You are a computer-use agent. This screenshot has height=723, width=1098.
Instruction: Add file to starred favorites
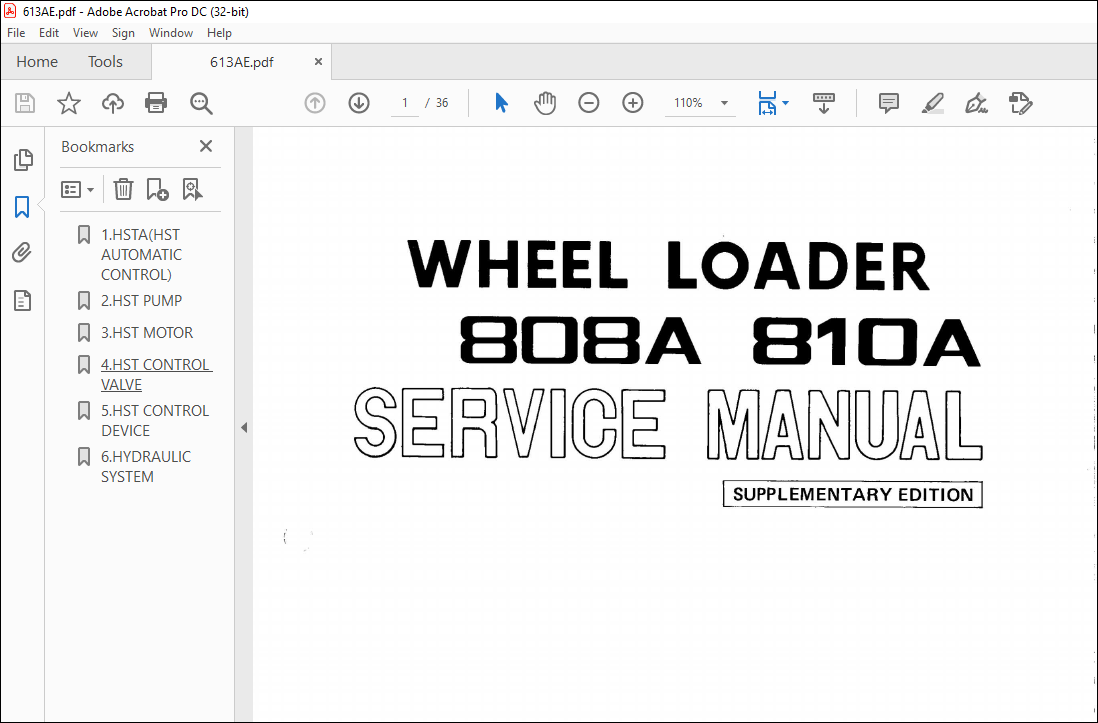pos(69,103)
